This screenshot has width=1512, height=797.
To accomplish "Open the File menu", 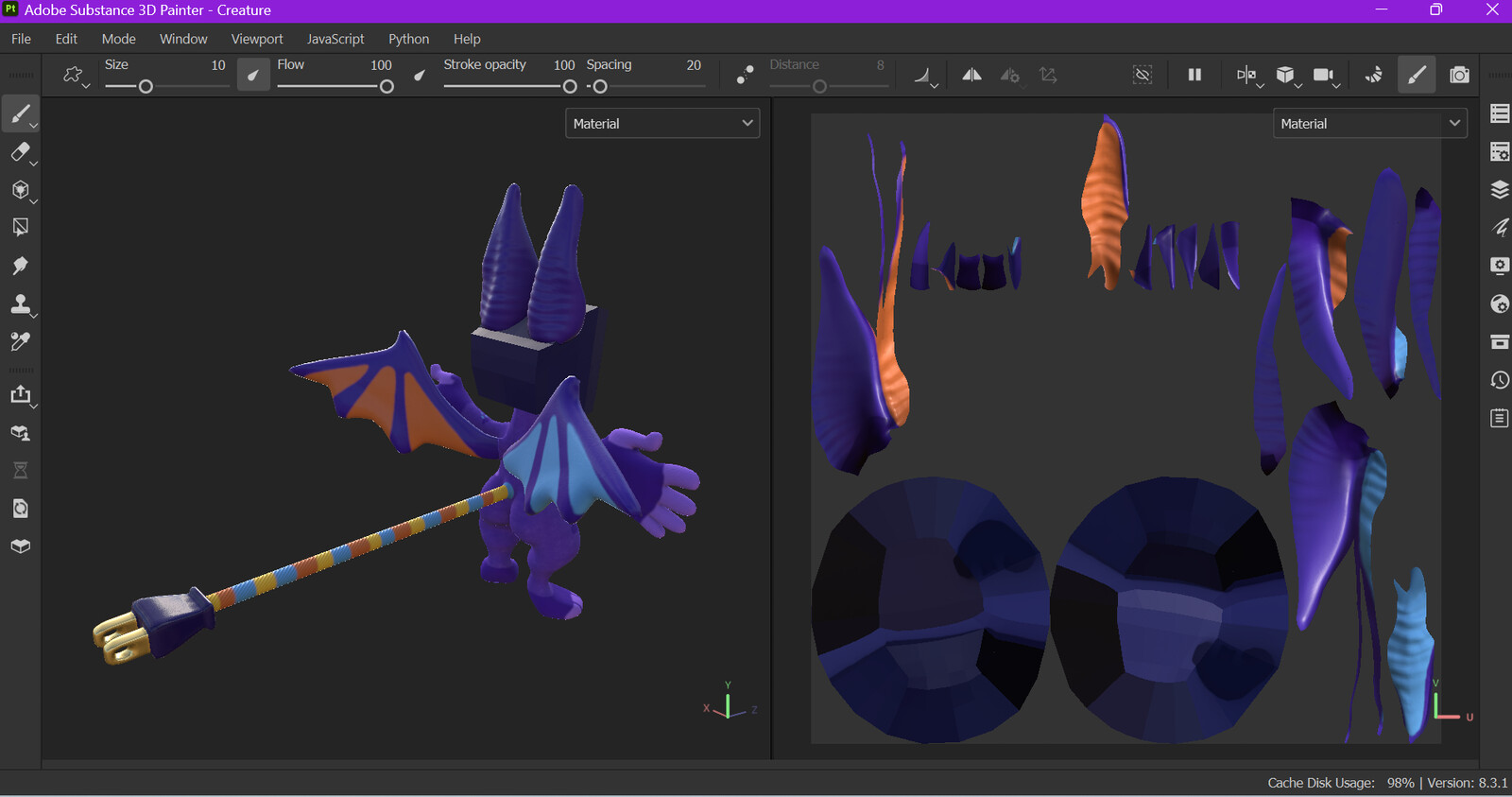I will pos(21,39).
